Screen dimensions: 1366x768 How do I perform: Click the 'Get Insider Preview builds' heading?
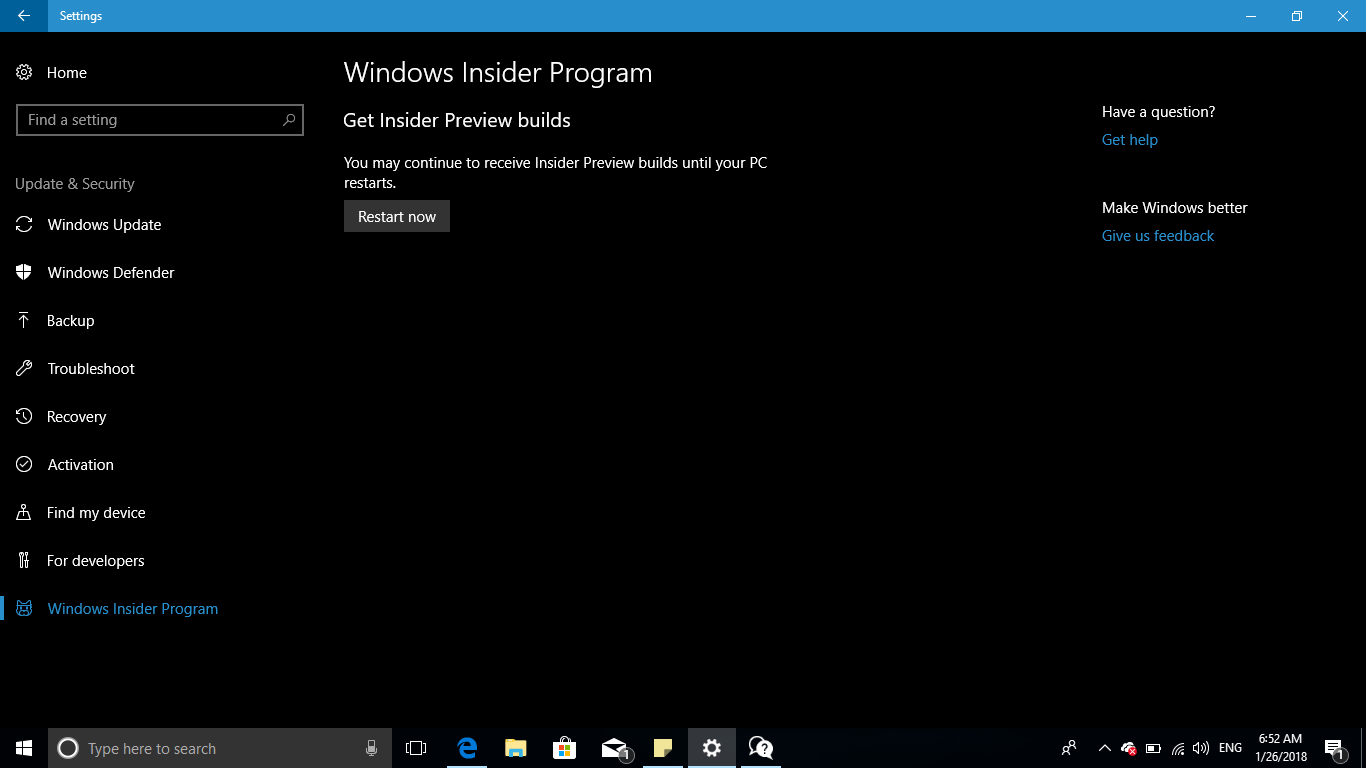[457, 120]
